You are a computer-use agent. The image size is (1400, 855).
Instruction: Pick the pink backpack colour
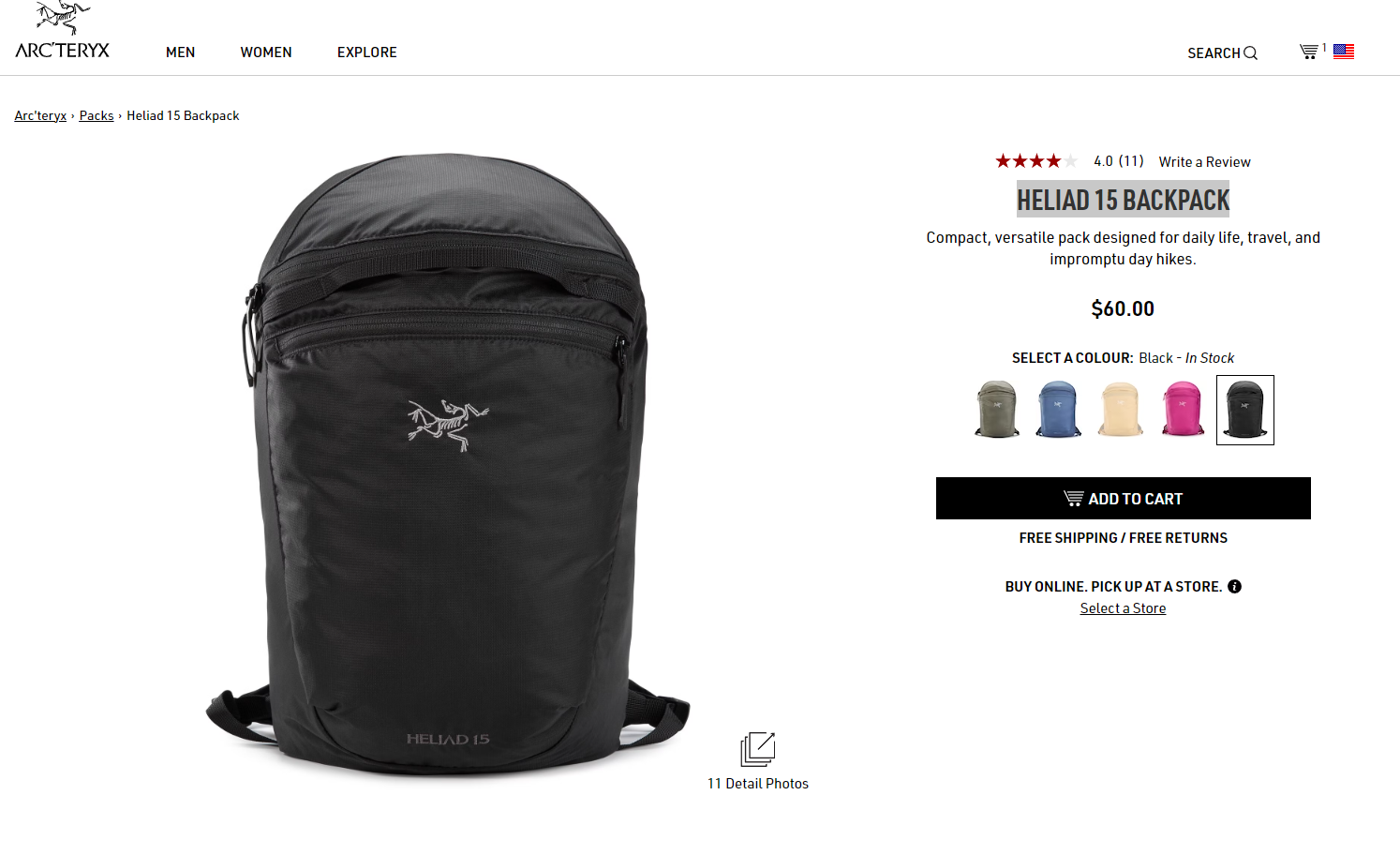1183,410
